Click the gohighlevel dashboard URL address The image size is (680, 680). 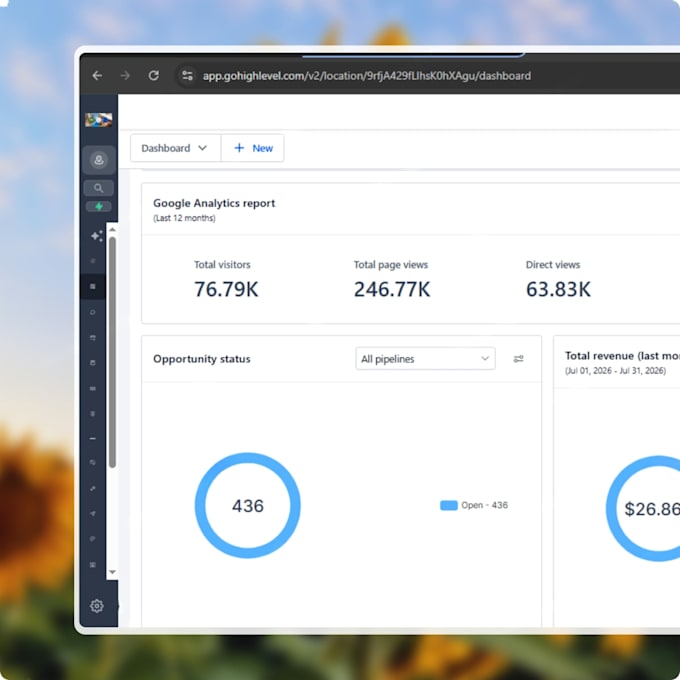click(366, 76)
